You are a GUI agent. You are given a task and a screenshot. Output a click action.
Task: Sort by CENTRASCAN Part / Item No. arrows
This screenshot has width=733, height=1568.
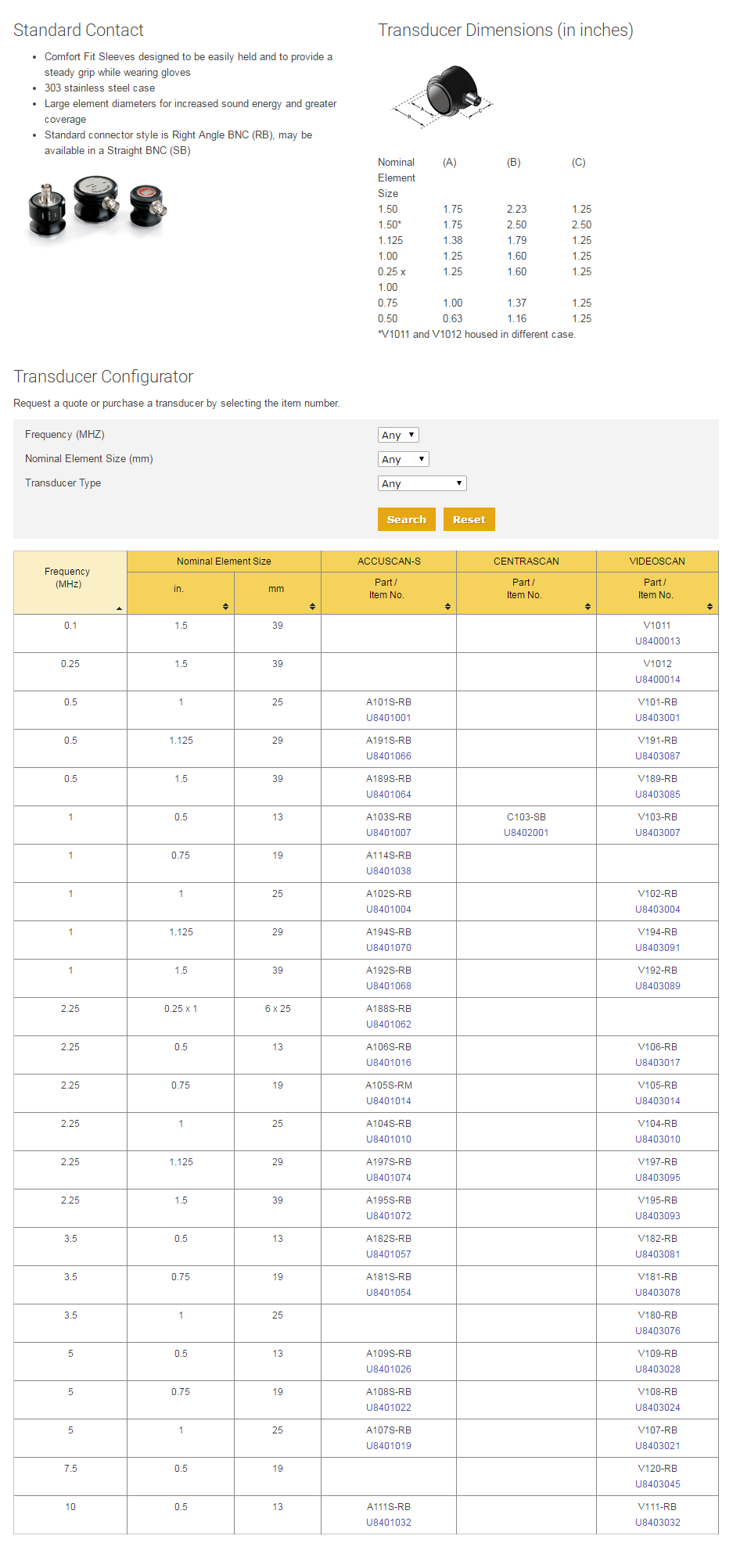[587, 606]
